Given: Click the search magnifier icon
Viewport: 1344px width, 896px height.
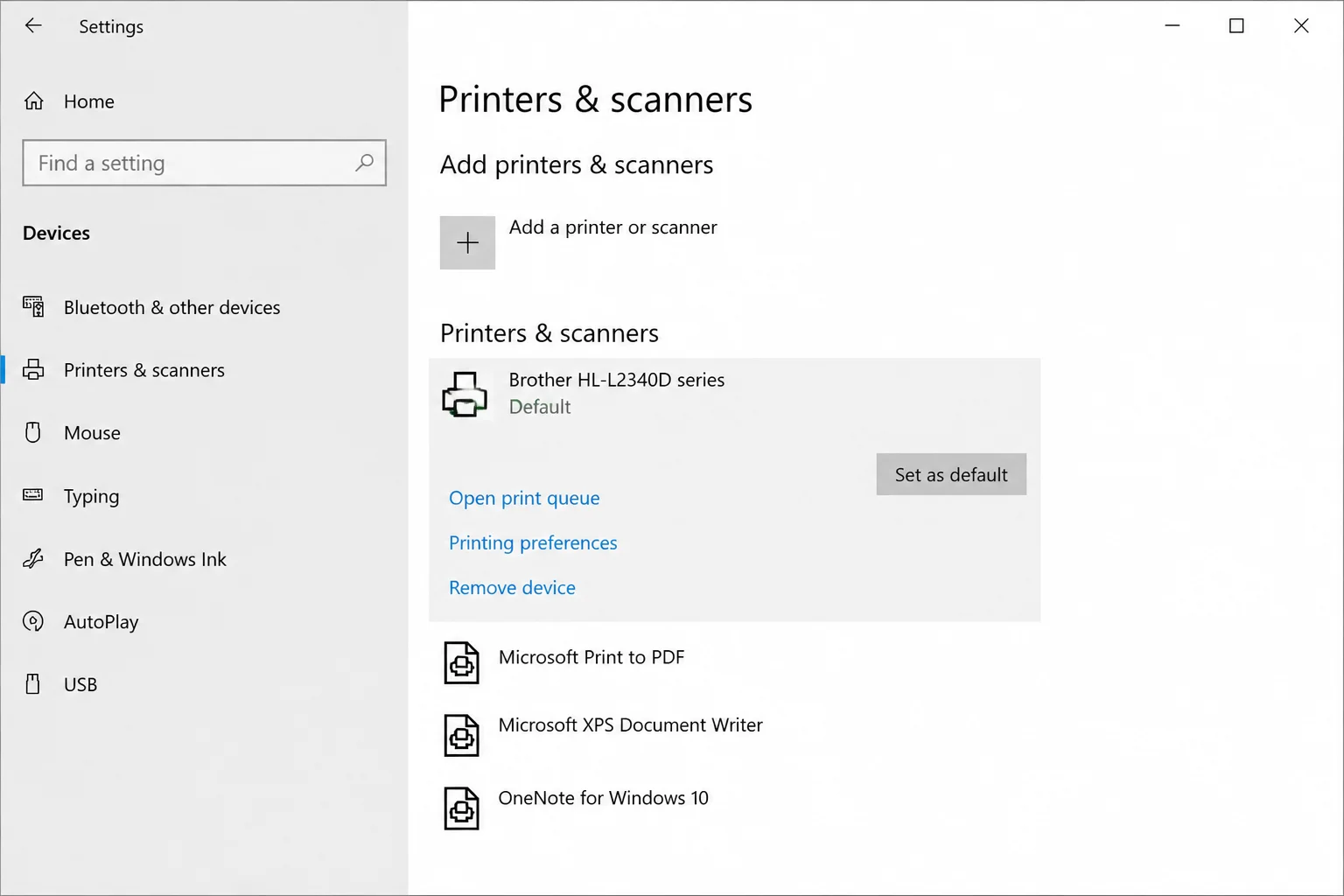Looking at the screenshot, I should (x=364, y=163).
